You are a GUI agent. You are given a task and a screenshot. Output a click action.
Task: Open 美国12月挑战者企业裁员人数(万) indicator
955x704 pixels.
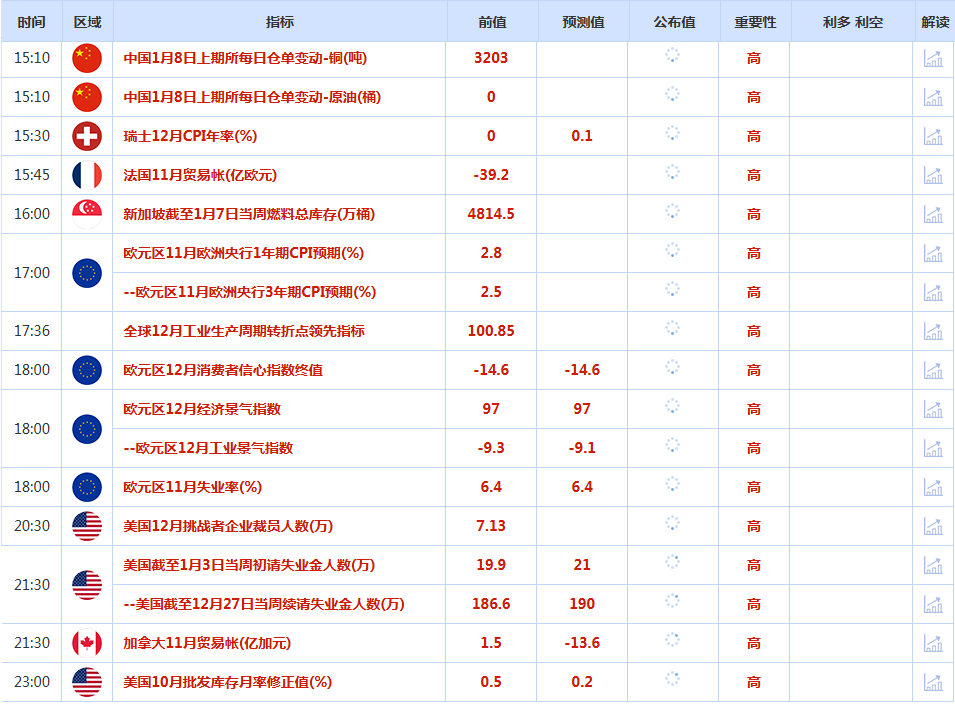pos(228,526)
